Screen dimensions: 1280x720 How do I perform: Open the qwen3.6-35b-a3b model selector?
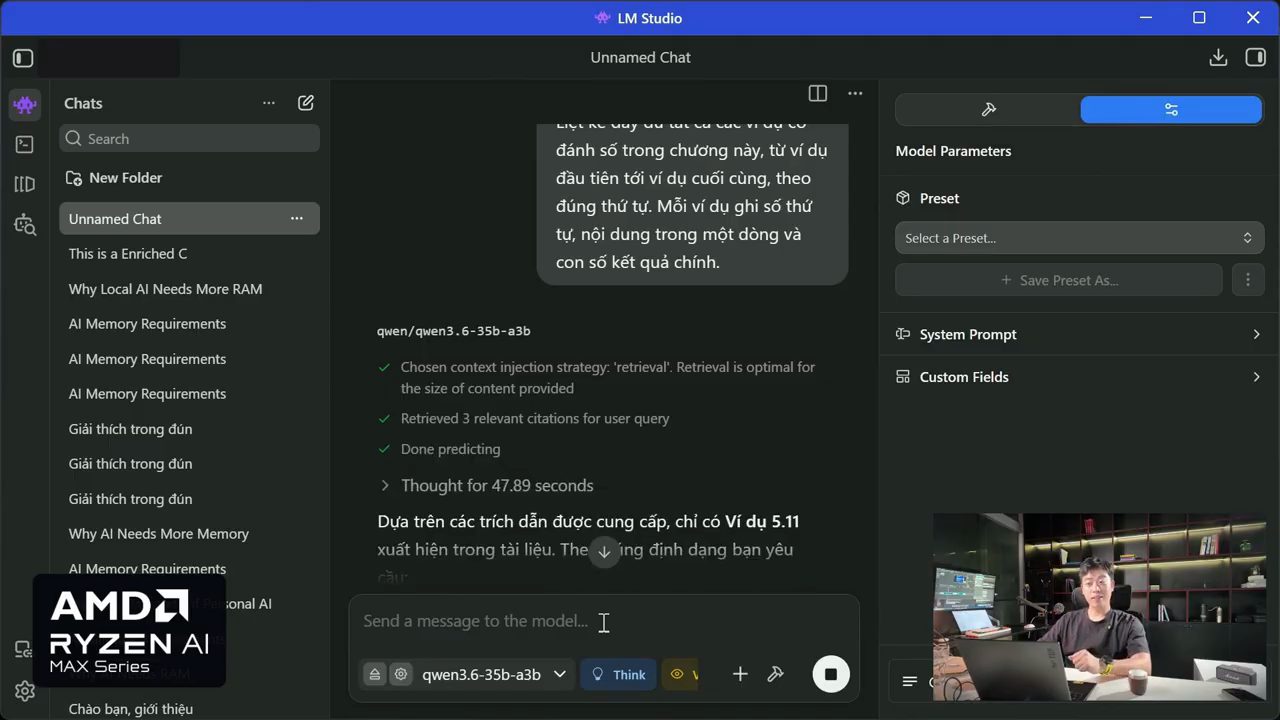coord(494,674)
